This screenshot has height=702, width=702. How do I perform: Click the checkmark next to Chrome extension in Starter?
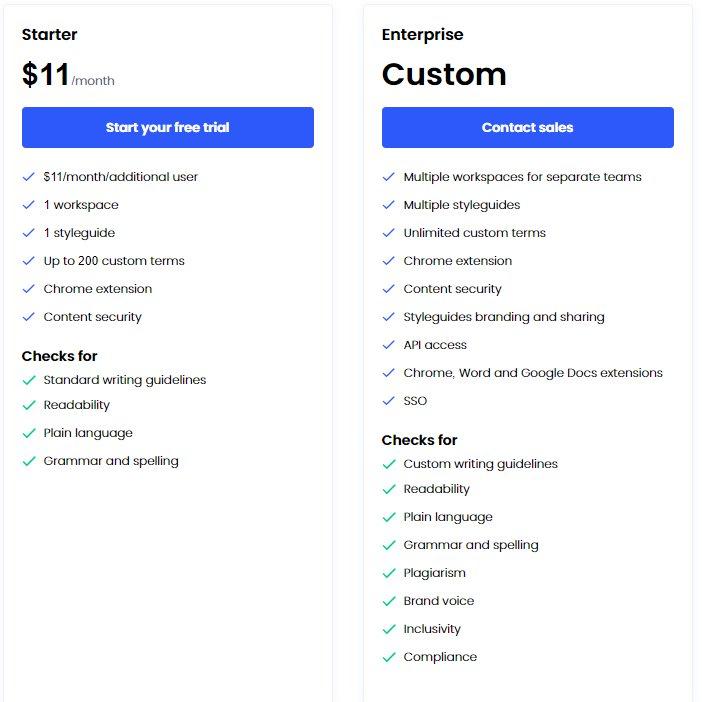29,289
